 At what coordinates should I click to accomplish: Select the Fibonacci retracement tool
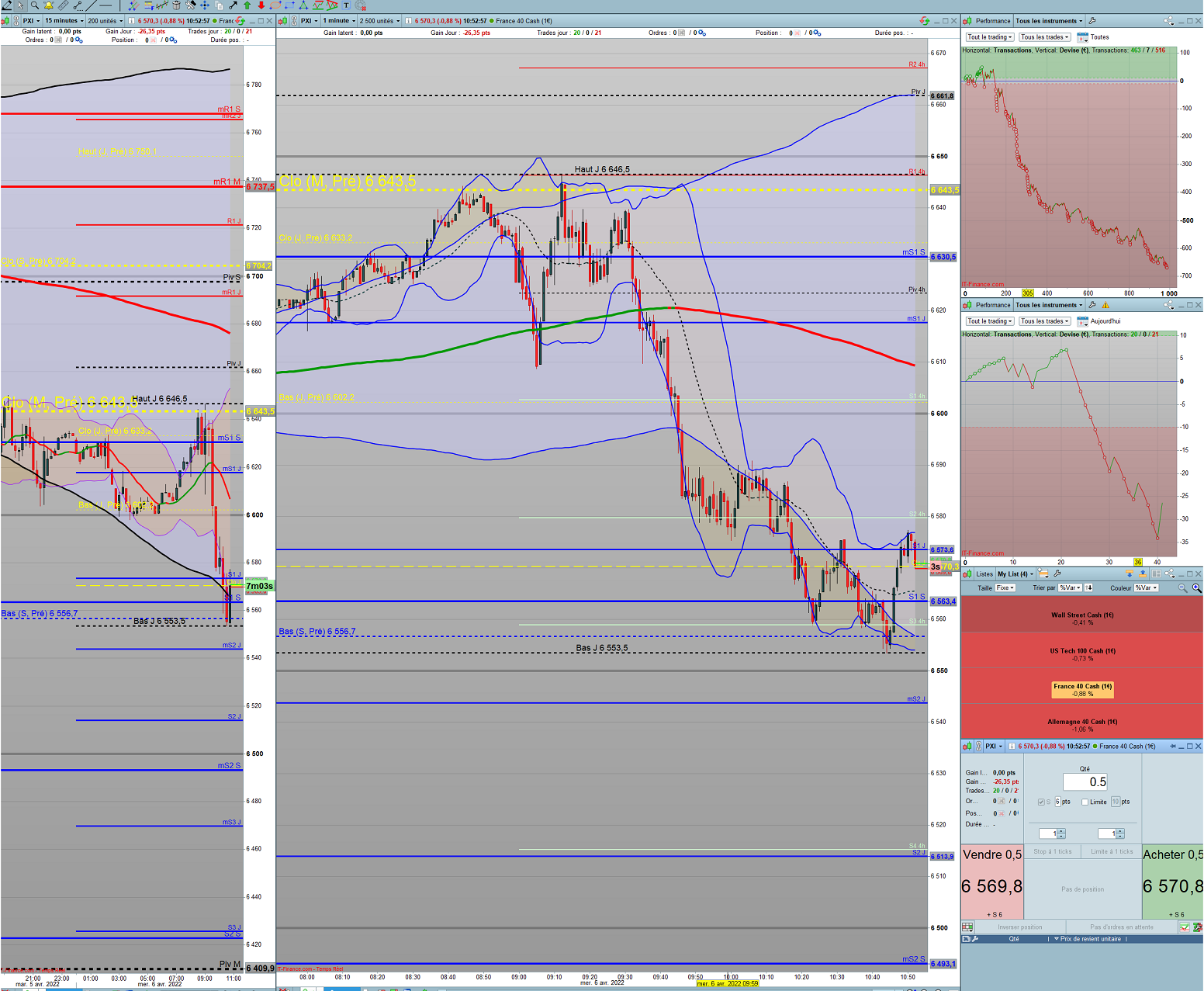(x=149, y=5)
